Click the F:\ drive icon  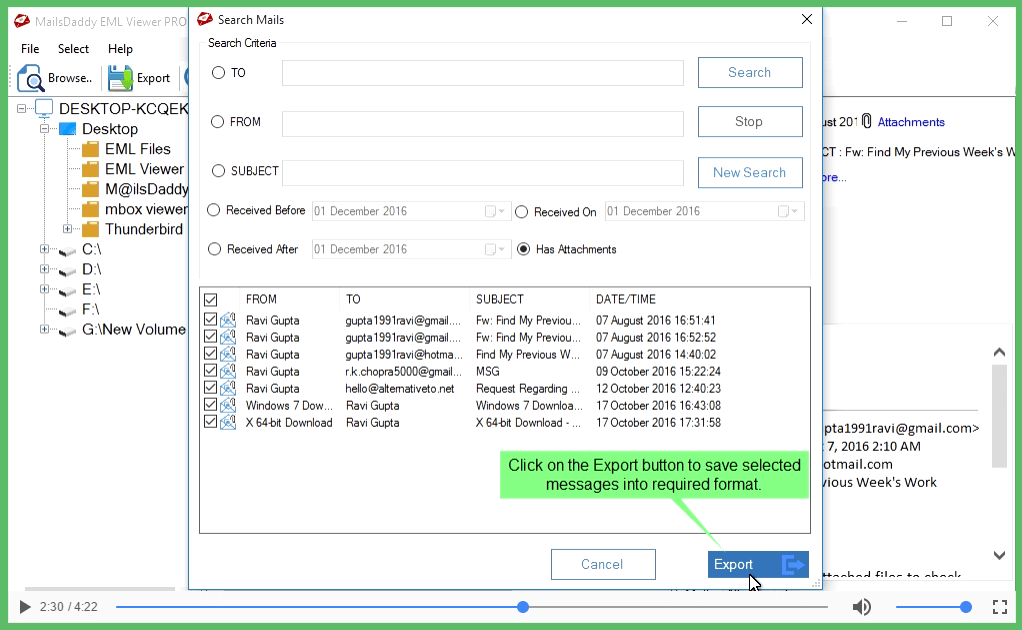tap(67, 312)
